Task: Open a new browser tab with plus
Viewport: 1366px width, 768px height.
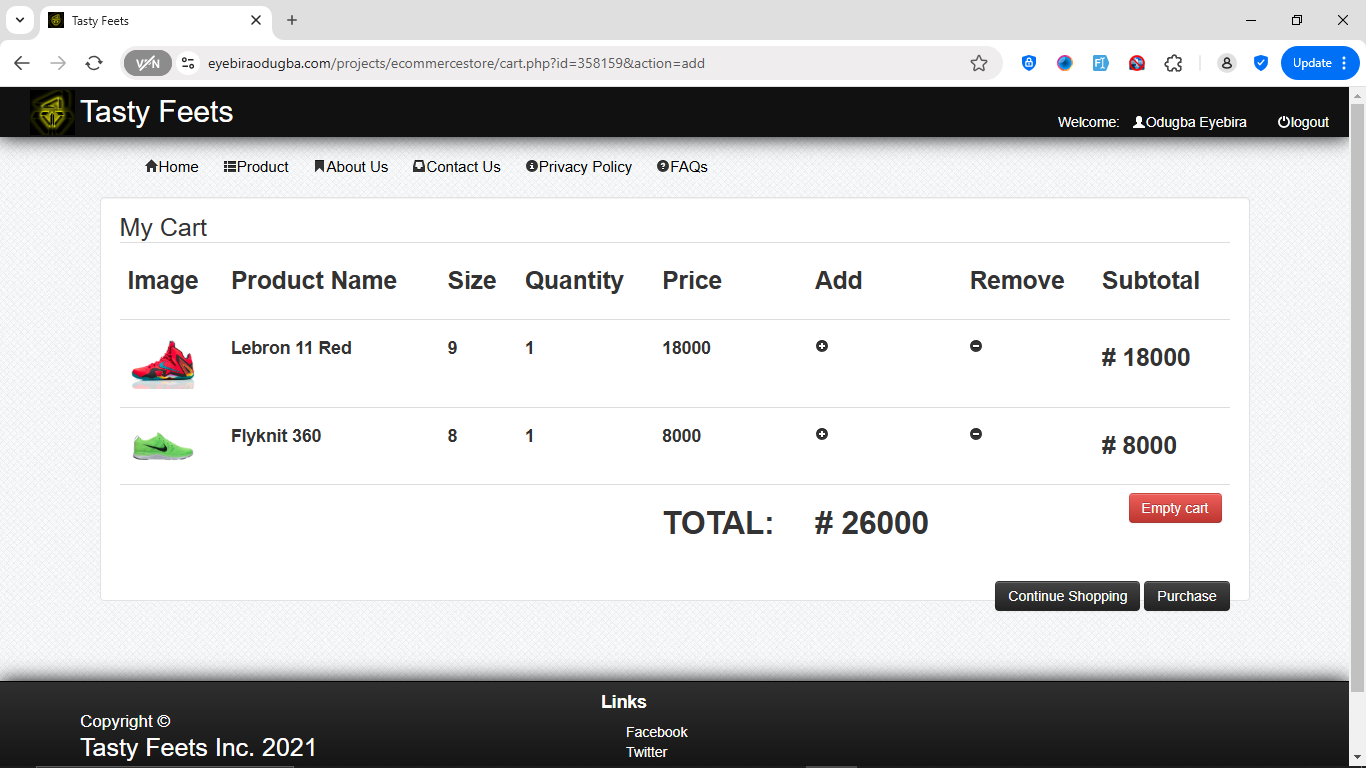Action: click(292, 20)
